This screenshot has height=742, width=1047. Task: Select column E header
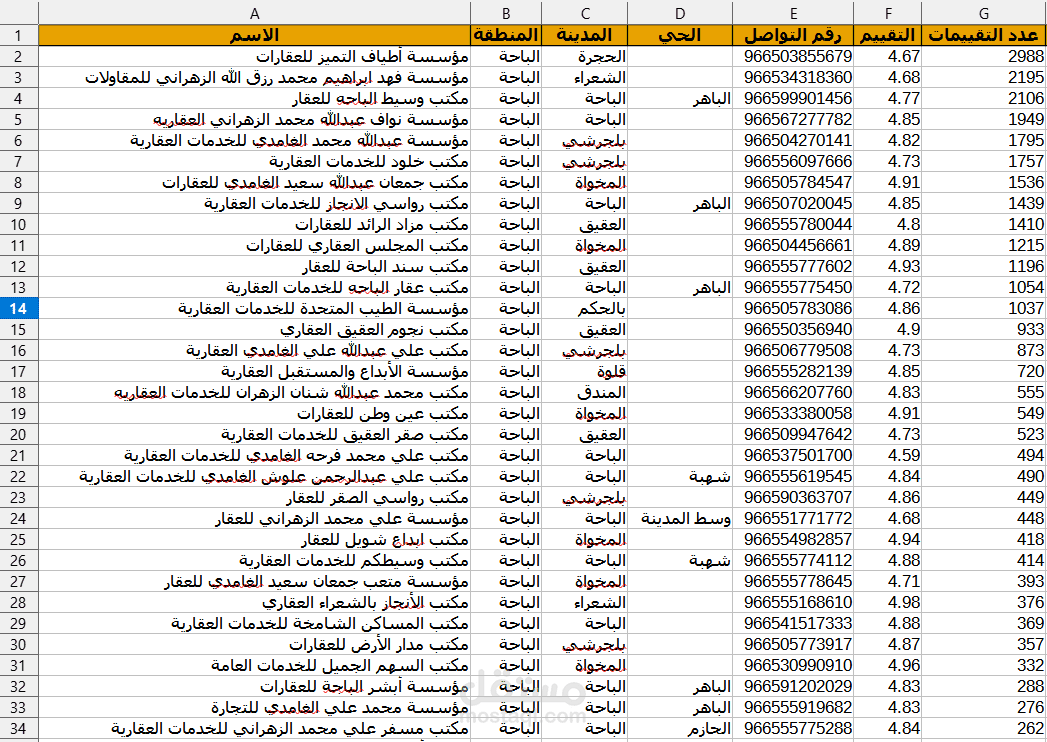tap(793, 13)
